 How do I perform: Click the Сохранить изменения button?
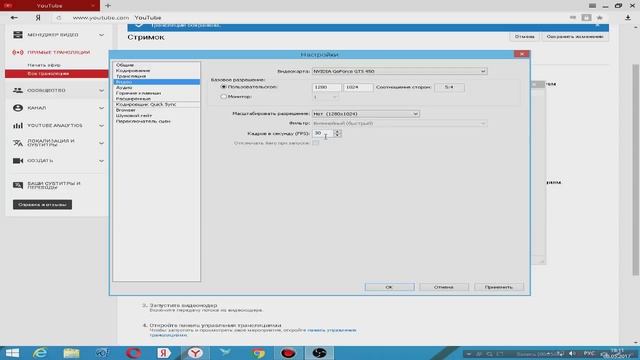coord(575,37)
